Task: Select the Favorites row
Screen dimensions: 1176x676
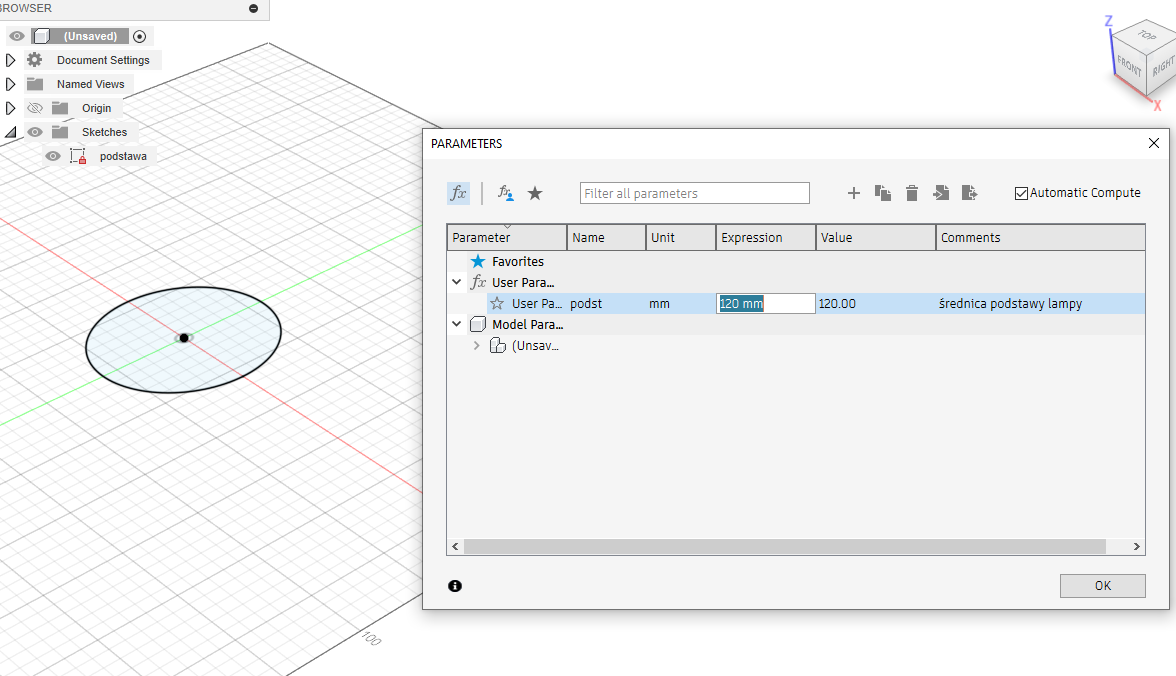Action: (796, 261)
